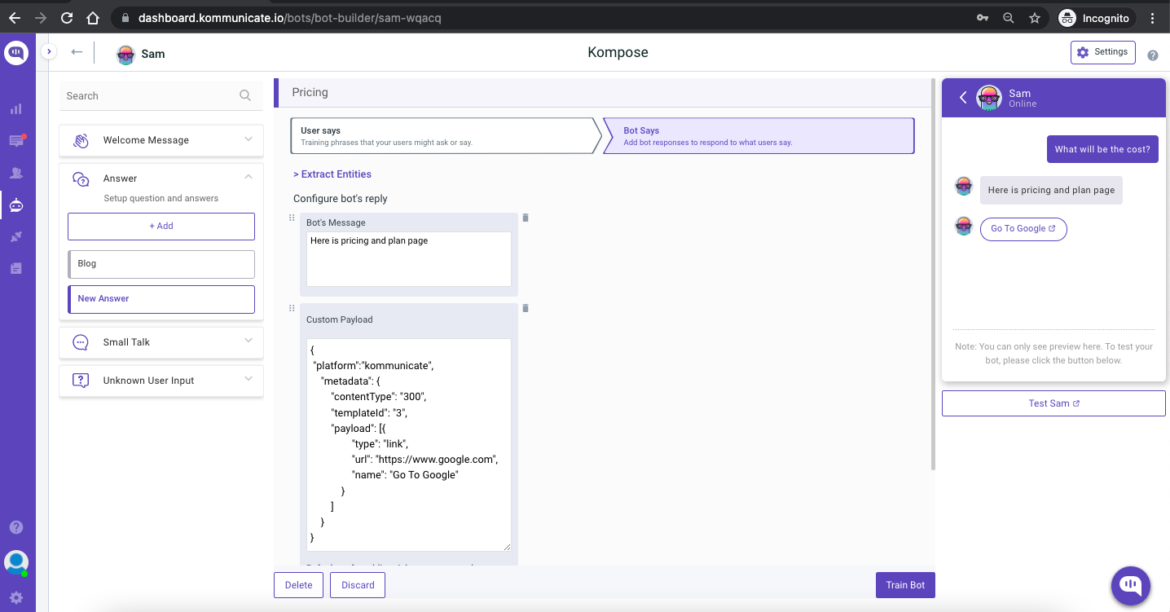Delete the Custom Payload block via trash icon
1170x612 pixels.
[524, 308]
